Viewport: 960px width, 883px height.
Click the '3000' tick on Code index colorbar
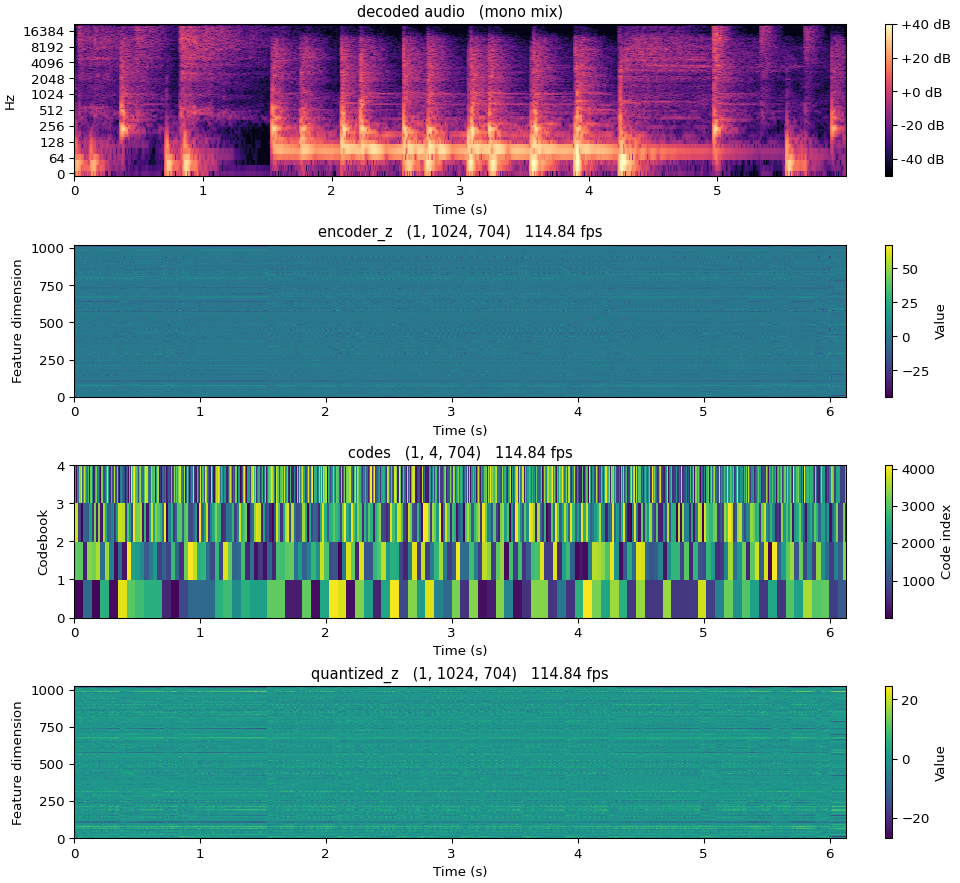tap(918, 507)
